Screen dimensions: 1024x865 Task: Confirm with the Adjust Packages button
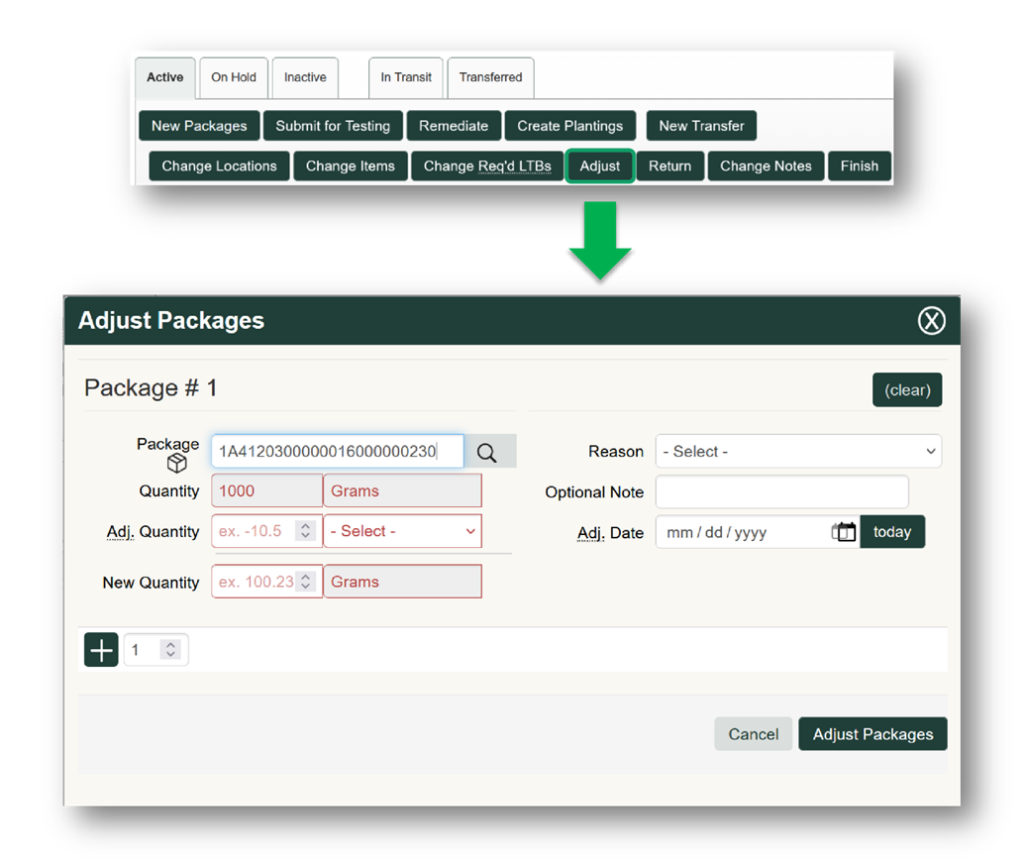[x=872, y=734]
